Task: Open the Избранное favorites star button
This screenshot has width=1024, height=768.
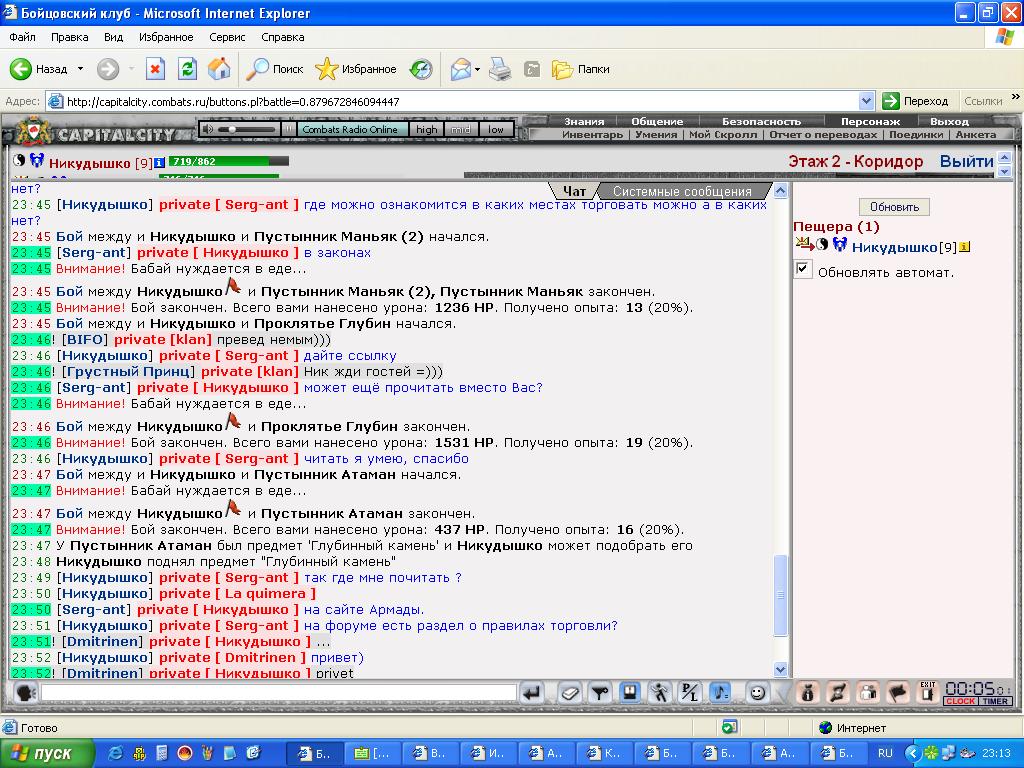Action: [356, 69]
